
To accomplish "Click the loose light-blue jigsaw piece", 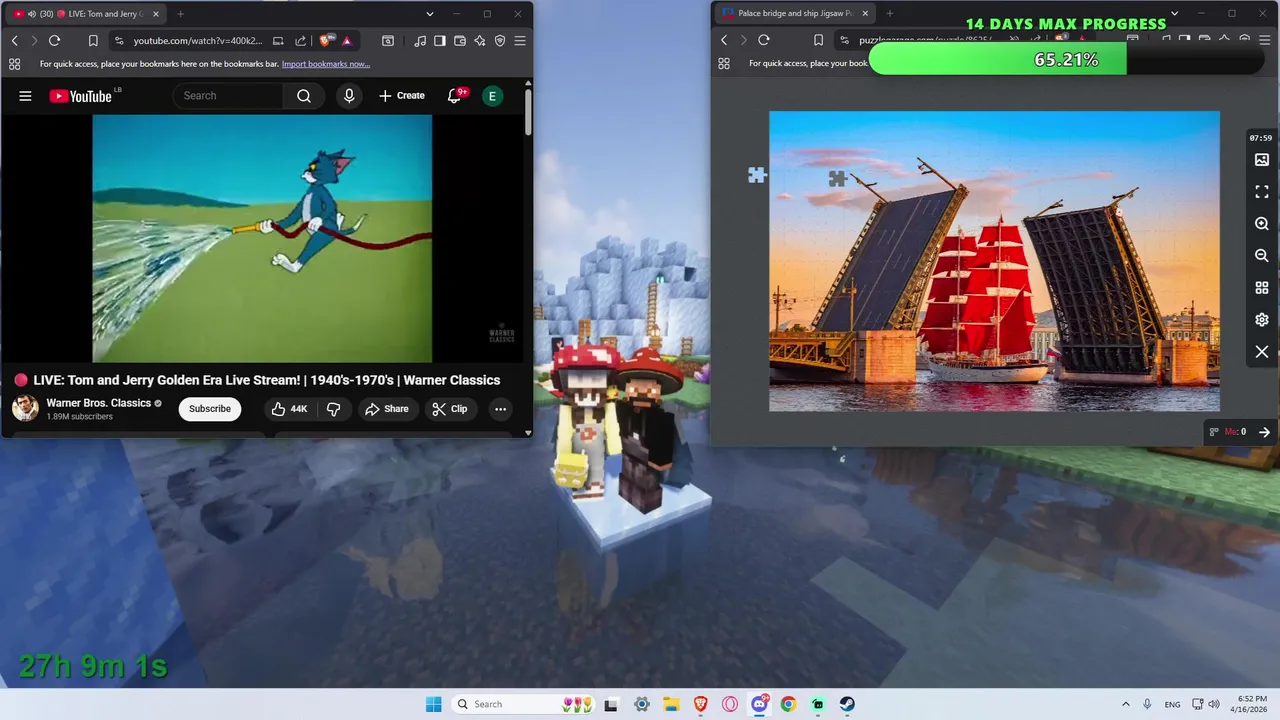I will pyautogui.click(x=757, y=175).
